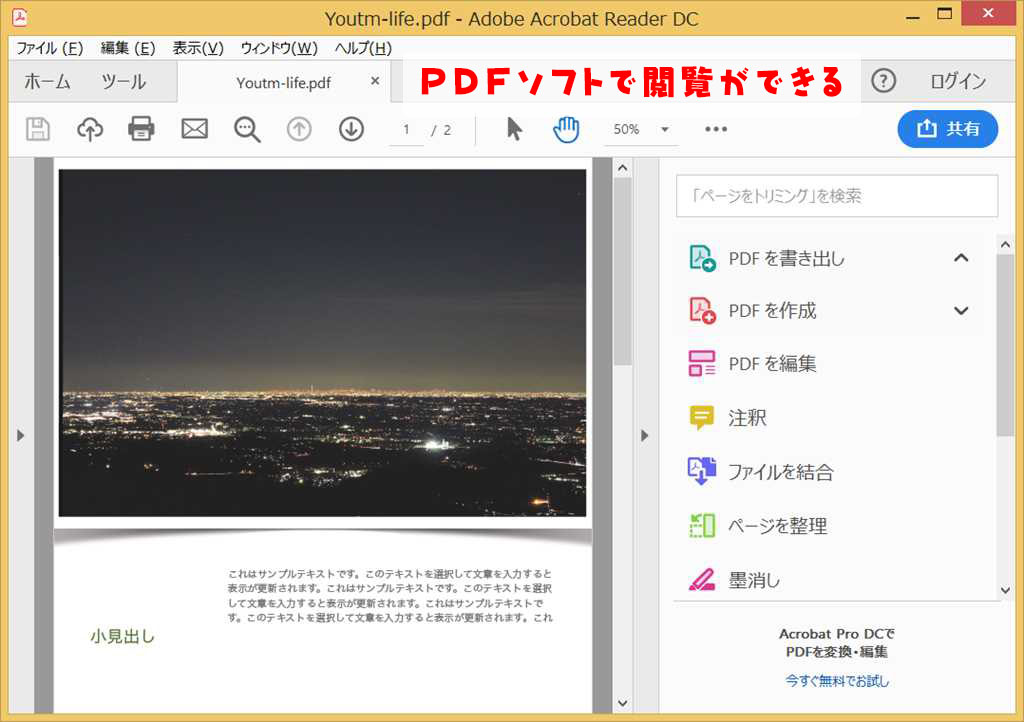Maximize the Acrobat Reader window

coord(944,14)
